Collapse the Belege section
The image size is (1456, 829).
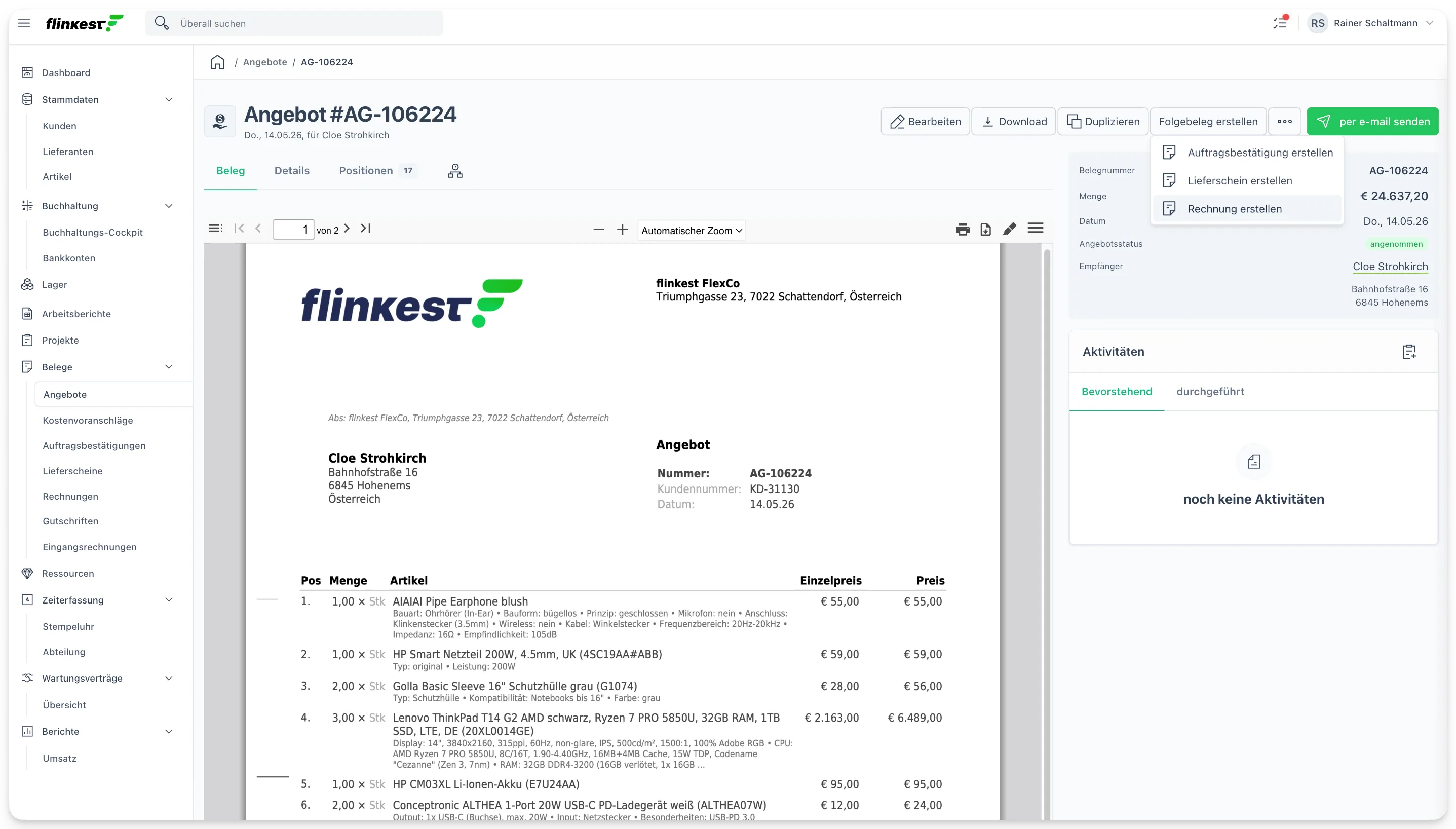coord(169,367)
